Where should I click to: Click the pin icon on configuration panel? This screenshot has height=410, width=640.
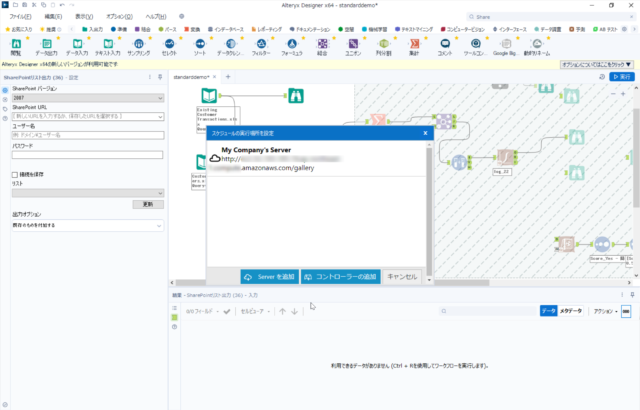160,77
